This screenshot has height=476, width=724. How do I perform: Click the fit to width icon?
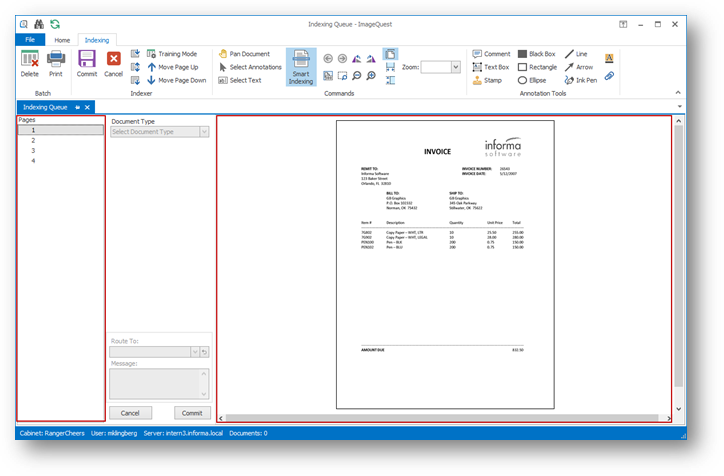pyautogui.click(x=390, y=67)
